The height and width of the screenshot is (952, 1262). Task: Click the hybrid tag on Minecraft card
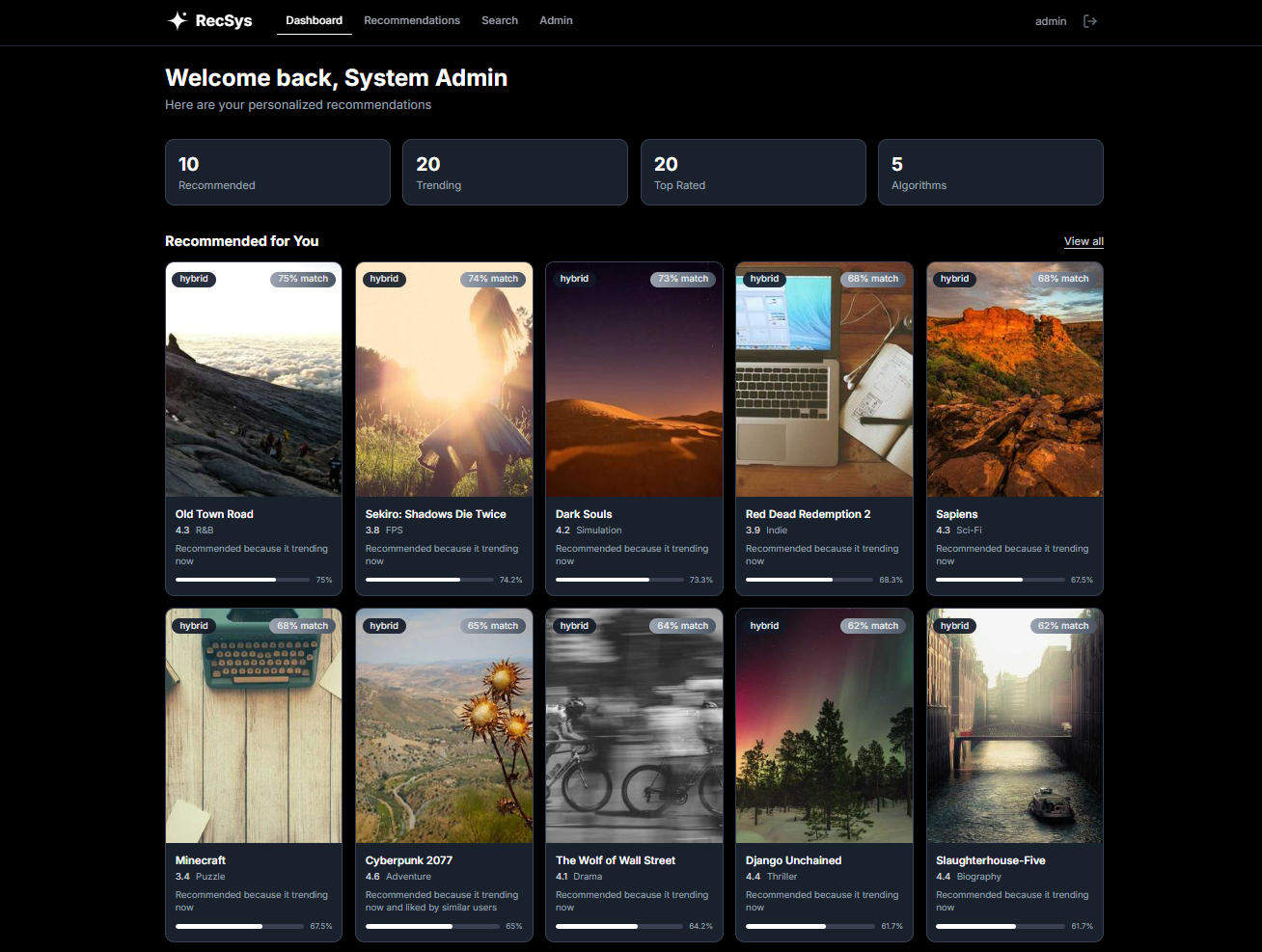pyautogui.click(x=194, y=626)
